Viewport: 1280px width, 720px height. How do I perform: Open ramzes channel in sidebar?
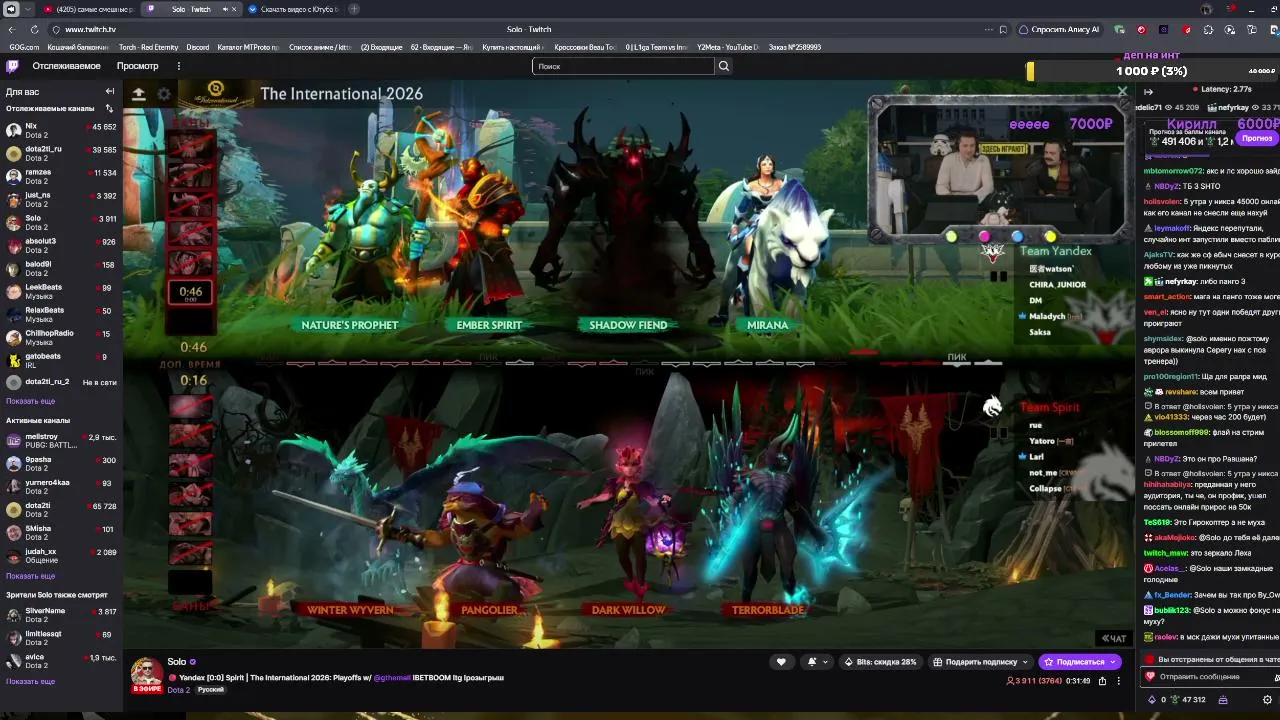click(61, 176)
